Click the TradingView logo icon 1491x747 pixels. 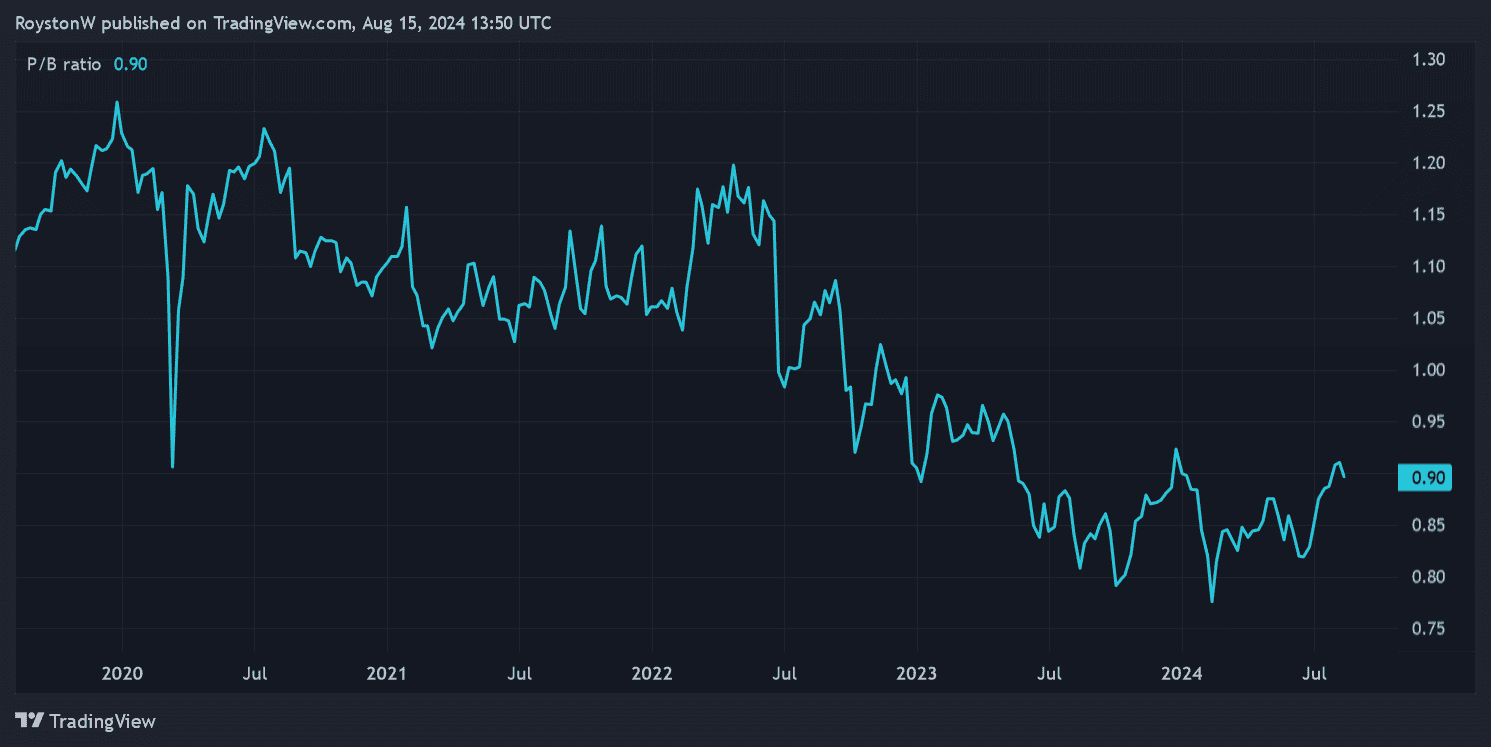coord(30,720)
